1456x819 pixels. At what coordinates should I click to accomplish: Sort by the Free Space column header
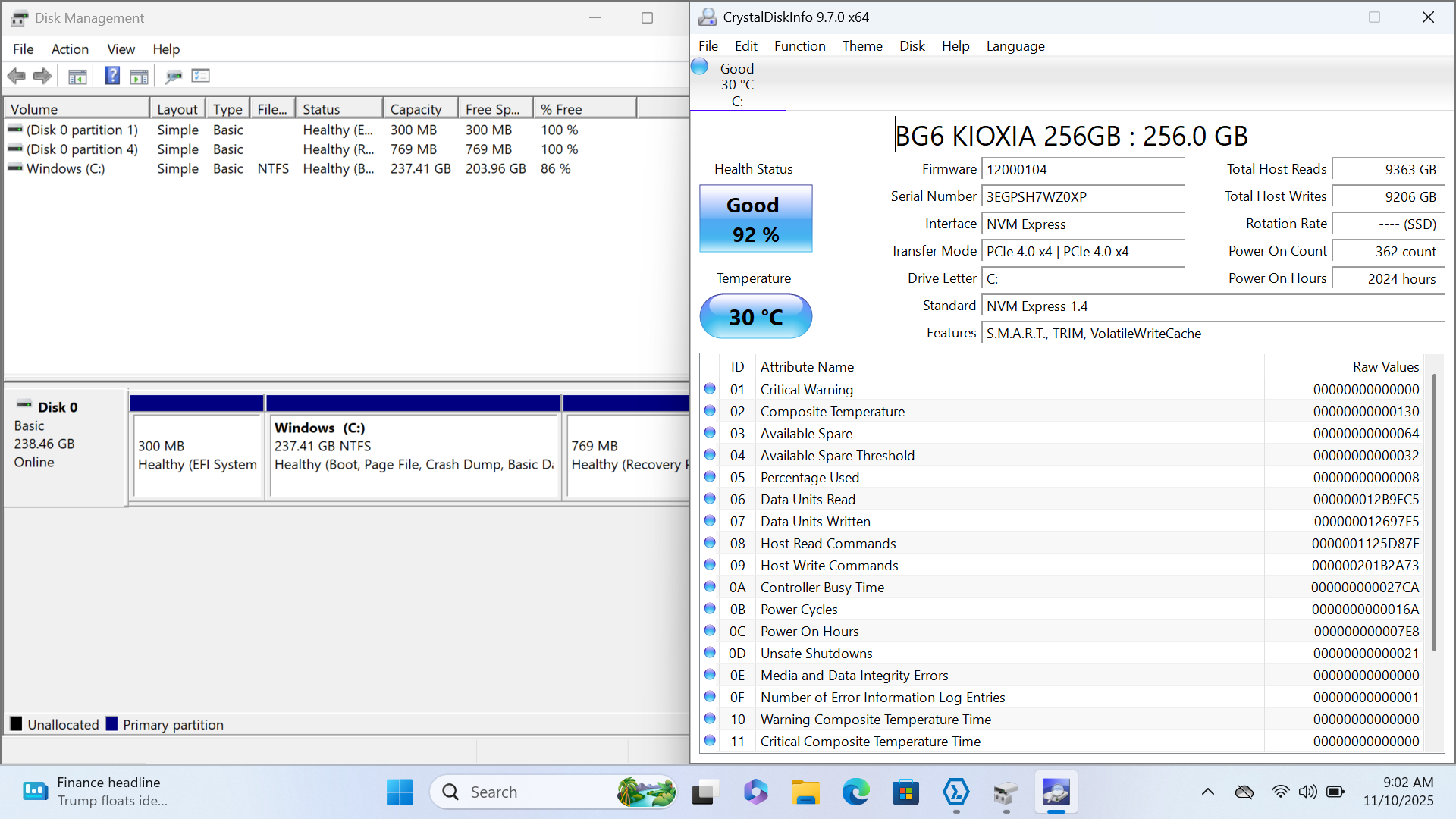coord(492,109)
